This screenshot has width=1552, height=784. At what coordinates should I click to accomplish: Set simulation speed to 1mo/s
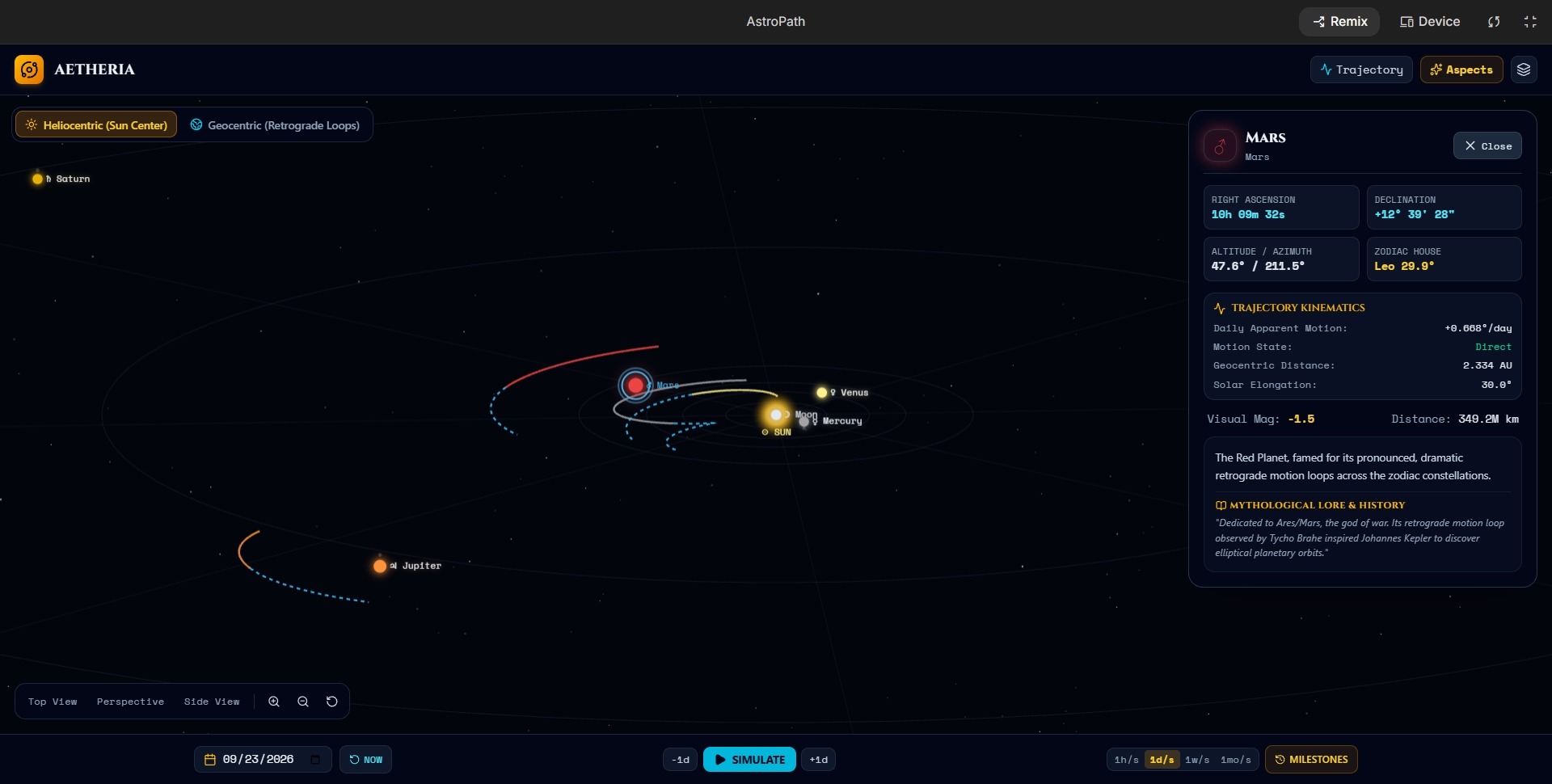1236,760
